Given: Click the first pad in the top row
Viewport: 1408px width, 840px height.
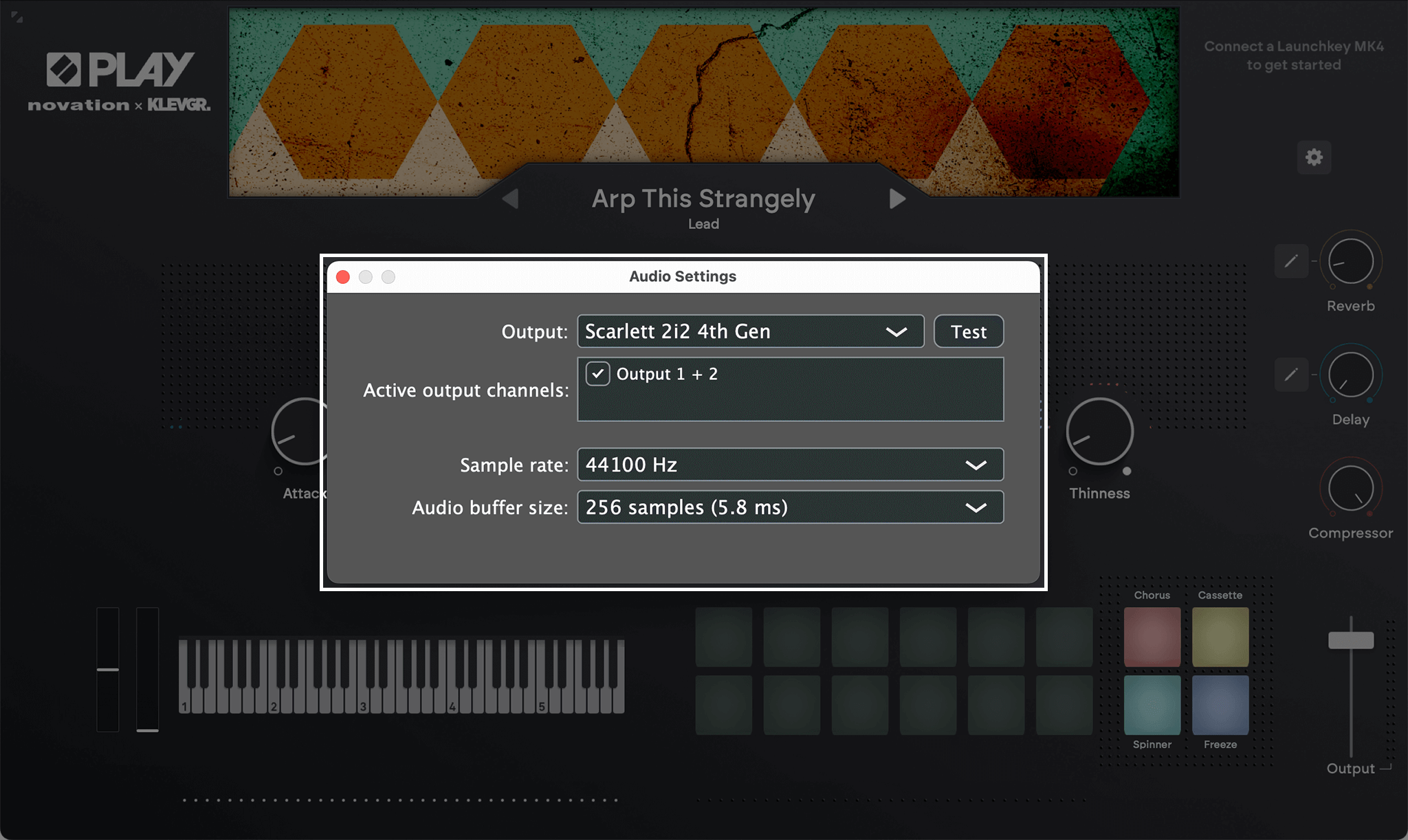Looking at the screenshot, I should (x=723, y=637).
